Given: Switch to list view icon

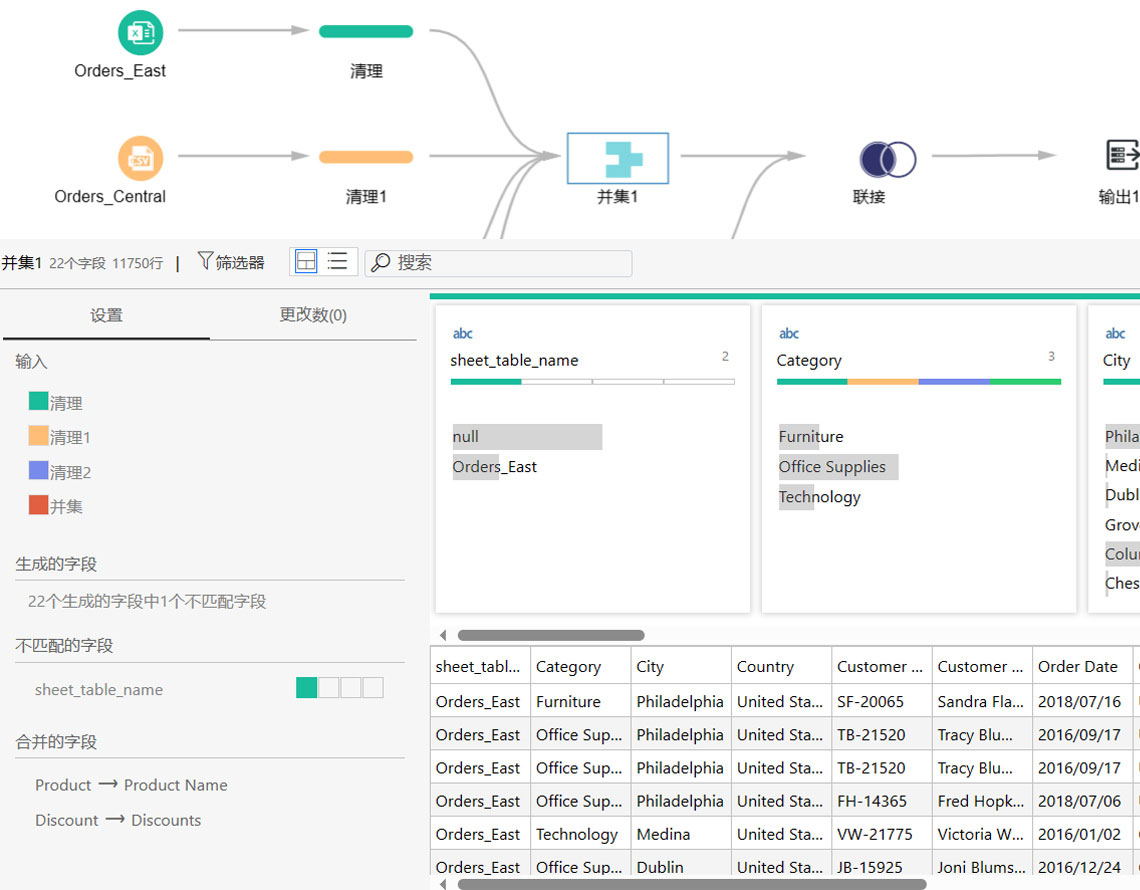Looking at the screenshot, I should (x=337, y=261).
